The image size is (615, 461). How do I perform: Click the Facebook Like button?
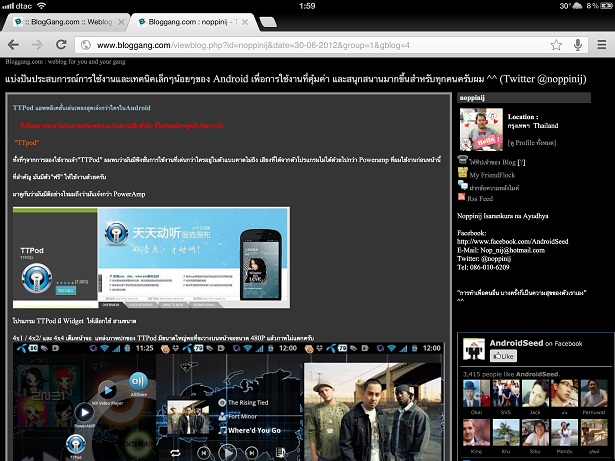(x=503, y=356)
